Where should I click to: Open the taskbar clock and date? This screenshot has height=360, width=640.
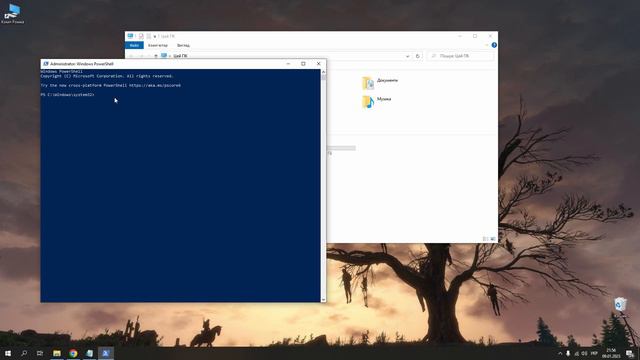coord(611,353)
